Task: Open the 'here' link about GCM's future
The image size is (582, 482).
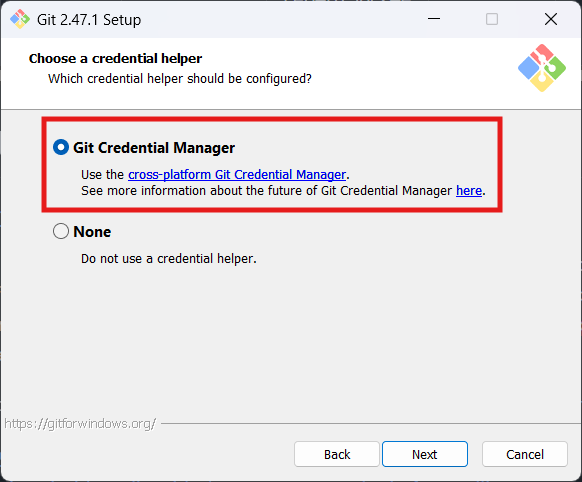Action: coord(469,190)
